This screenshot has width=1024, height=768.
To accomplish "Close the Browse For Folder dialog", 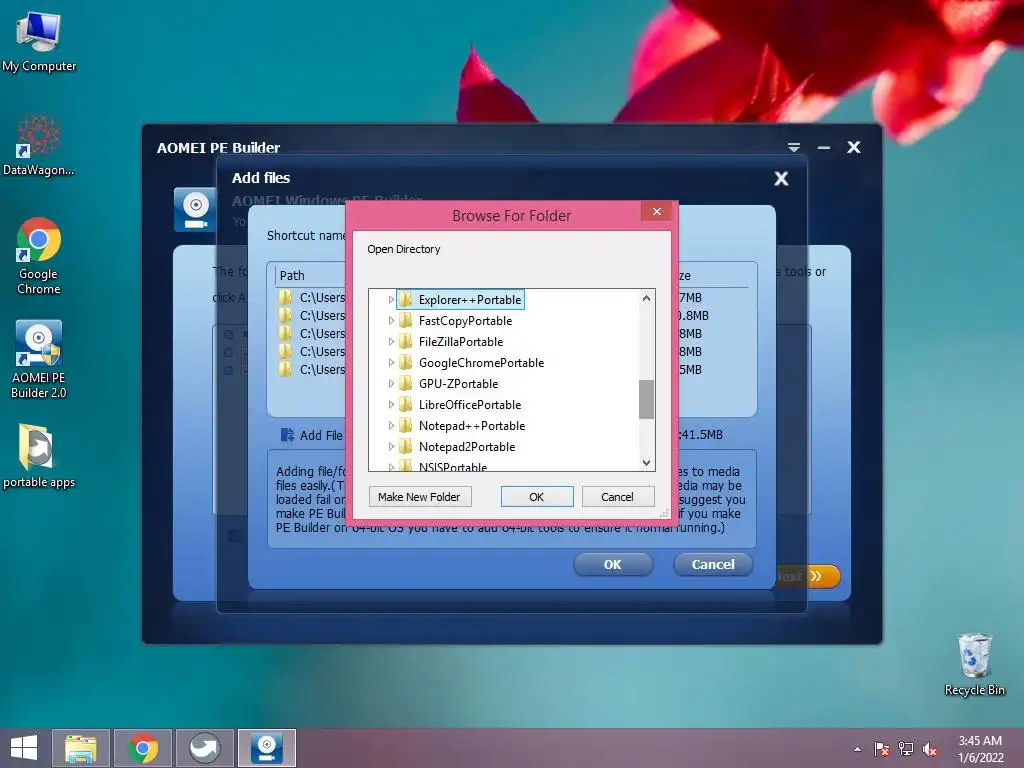I will click(657, 212).
